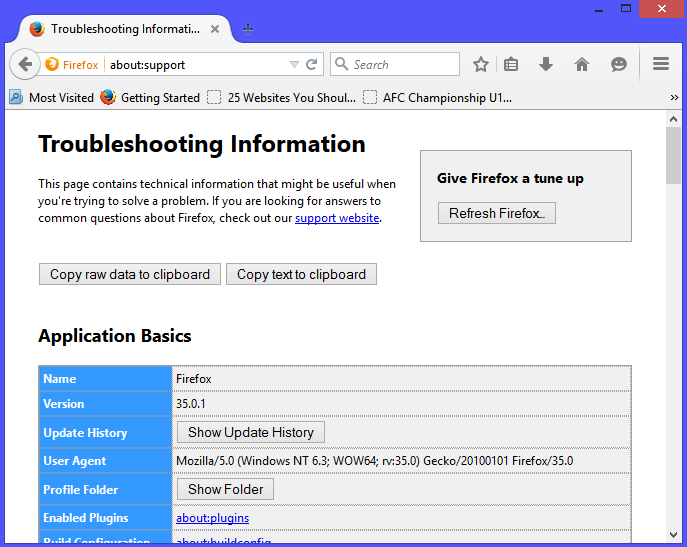687x547 pixels.
Task: Show more bookmarks via chevron overflow
Action: pyautogui.click(x=674, y=98)
